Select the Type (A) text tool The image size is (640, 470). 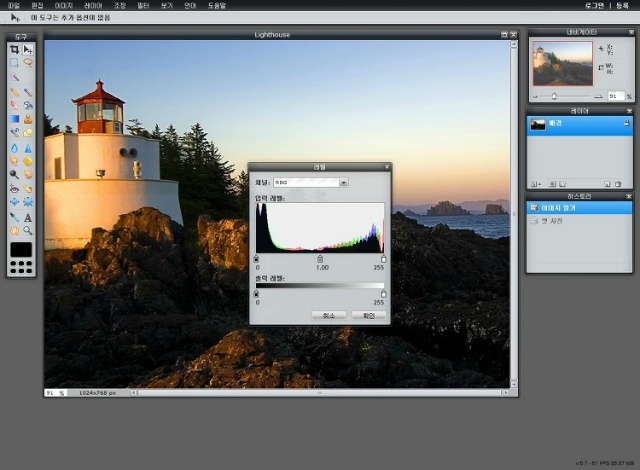(x=28, y=217)
